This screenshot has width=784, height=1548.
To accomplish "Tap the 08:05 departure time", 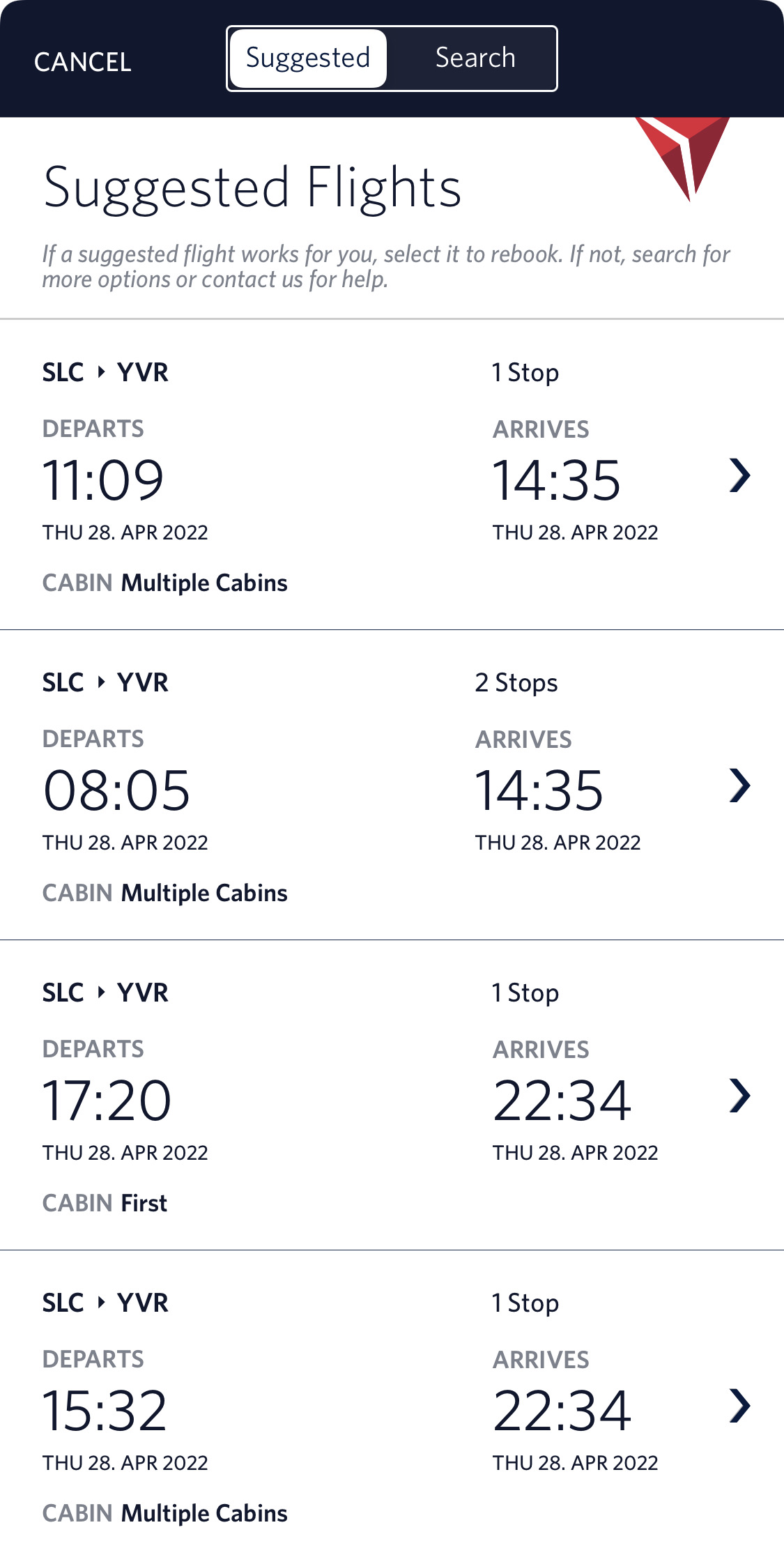I will (x=116, y=790).
